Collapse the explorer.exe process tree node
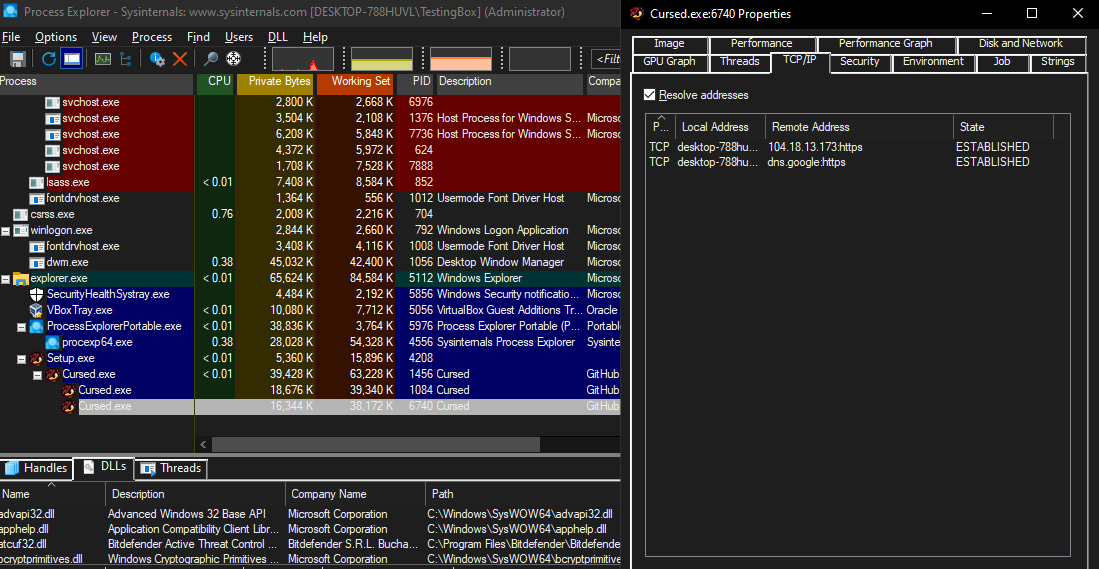Screen dimensions: 1099x569 pos(6,278)
